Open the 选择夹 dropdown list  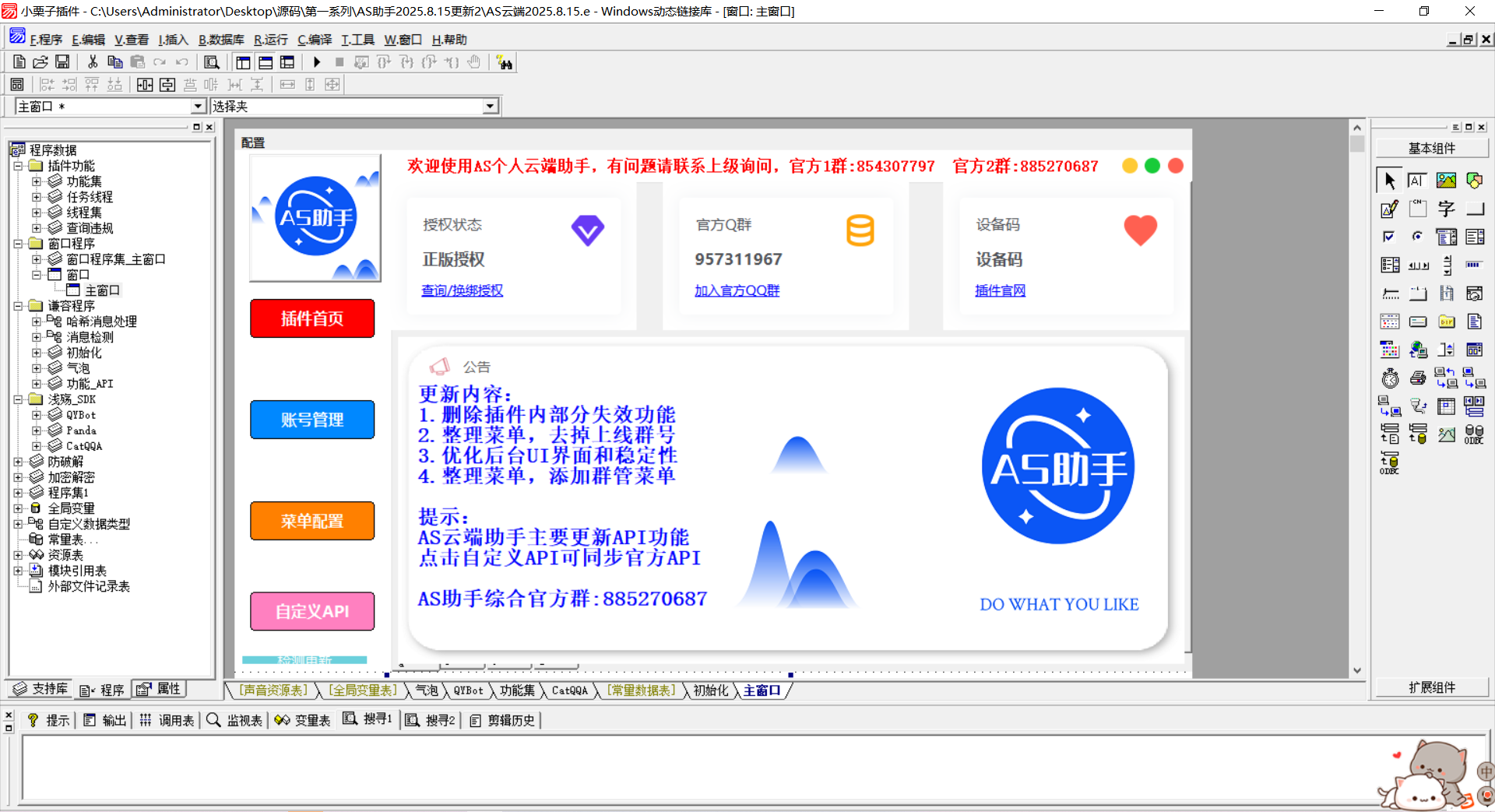(x=490, y=107)
